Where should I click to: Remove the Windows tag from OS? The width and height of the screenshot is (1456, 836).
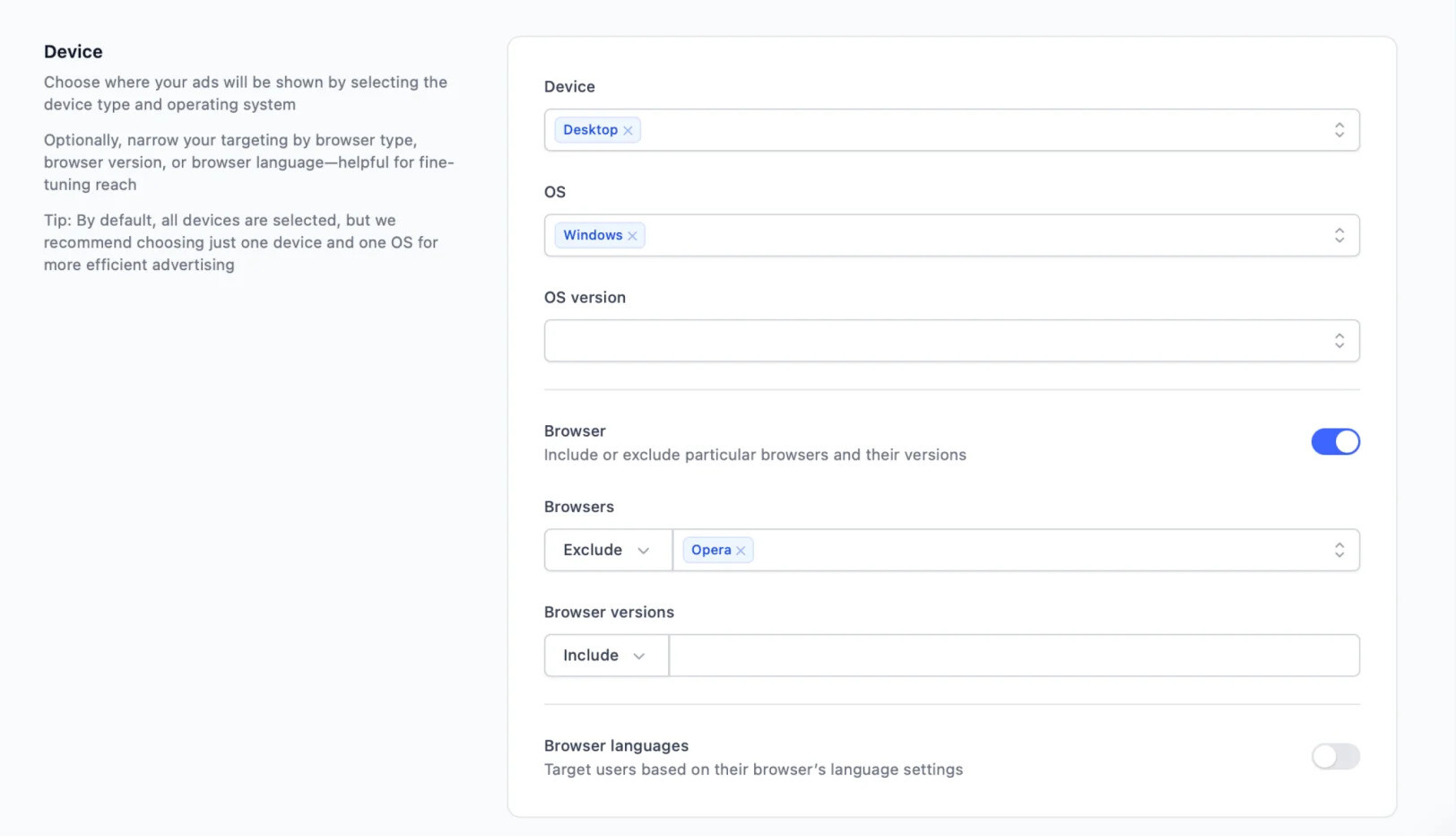(x=632, y=236)
